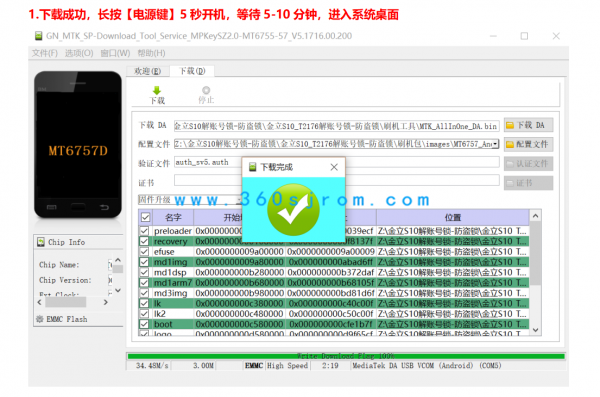Open the 窗口(W) menu
Screen dimensions: 600x397
click(x=115, y=53)
